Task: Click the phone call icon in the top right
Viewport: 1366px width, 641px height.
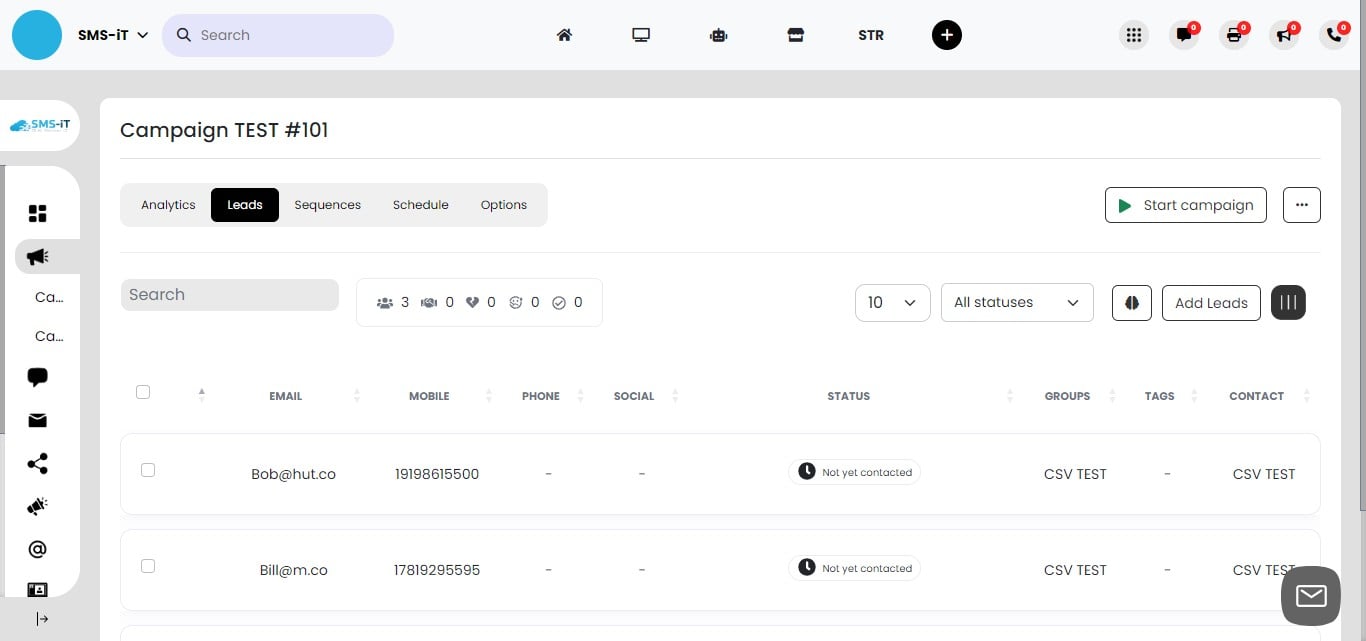Action: click(x=1334, y=35)
